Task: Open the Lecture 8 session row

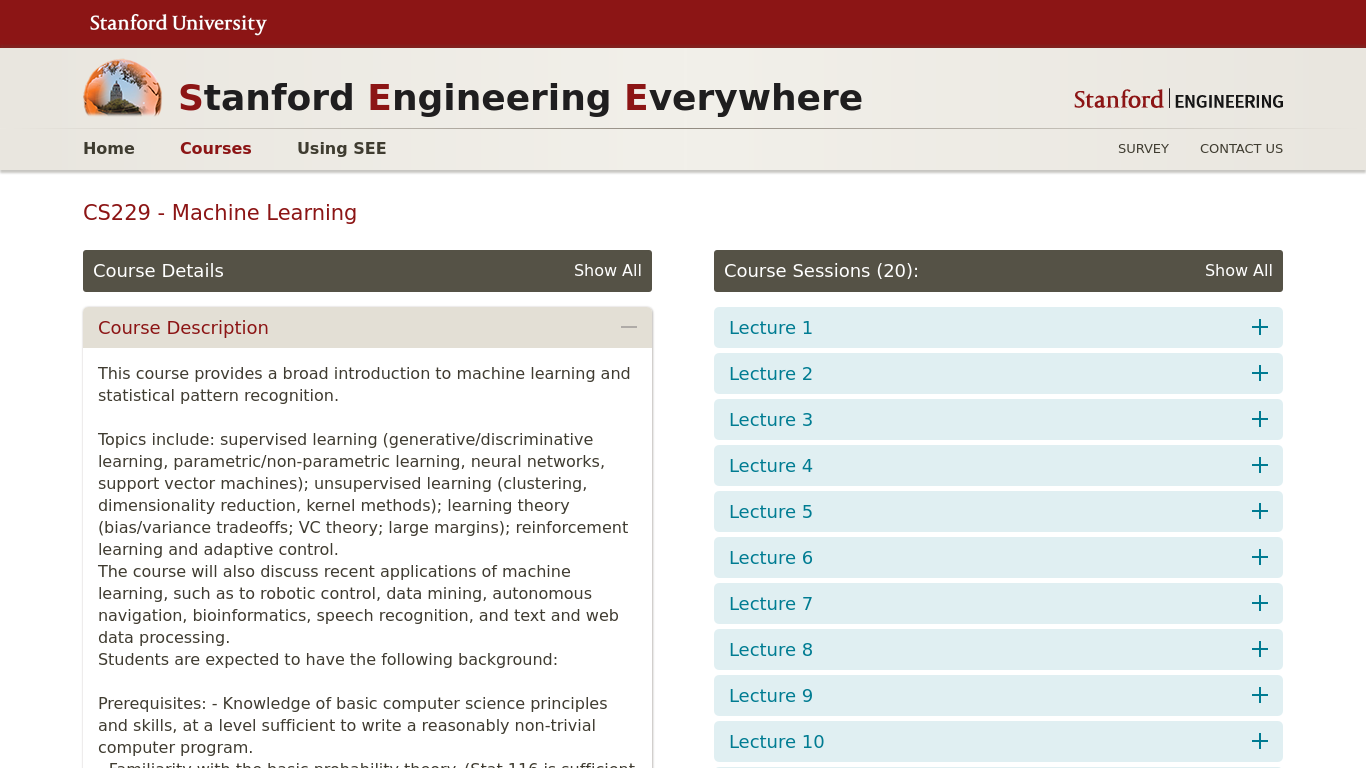Action: tap(998, 649)
